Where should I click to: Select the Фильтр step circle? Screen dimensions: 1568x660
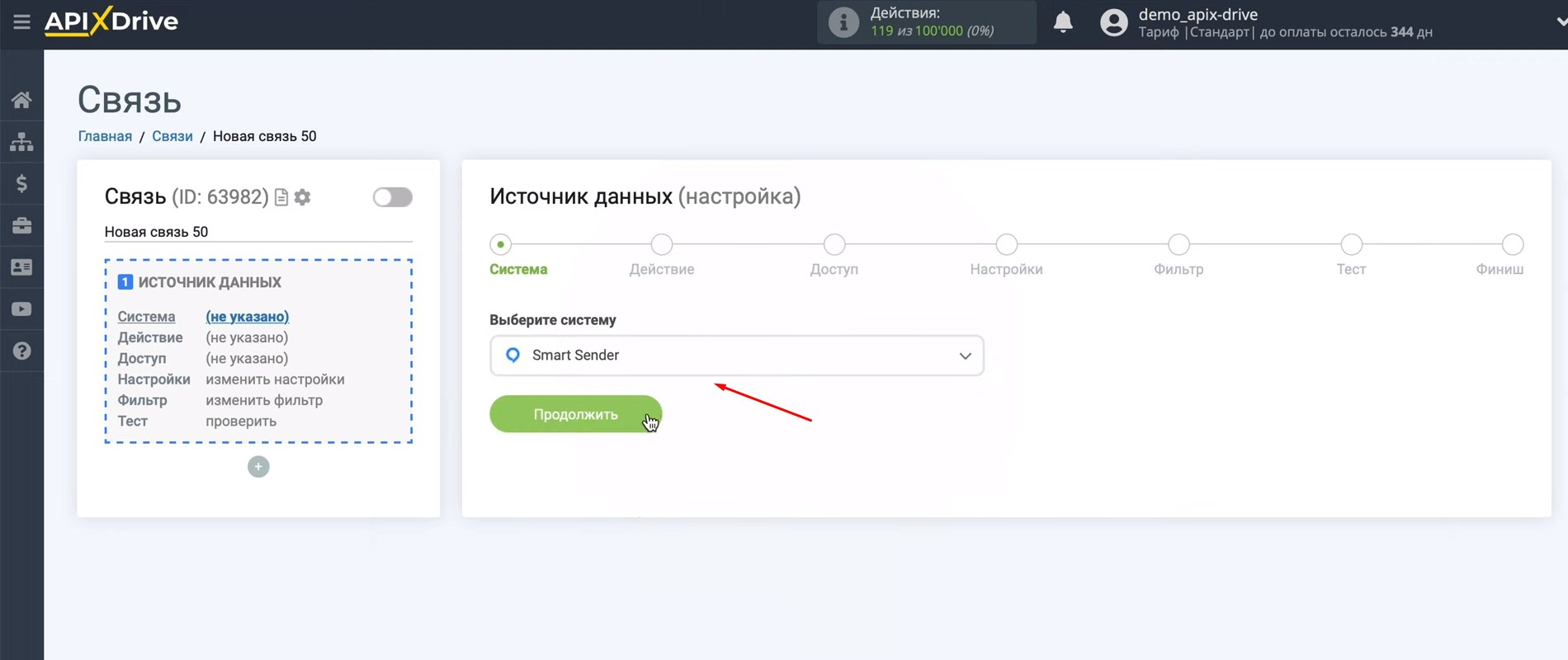pos(1178,244)
